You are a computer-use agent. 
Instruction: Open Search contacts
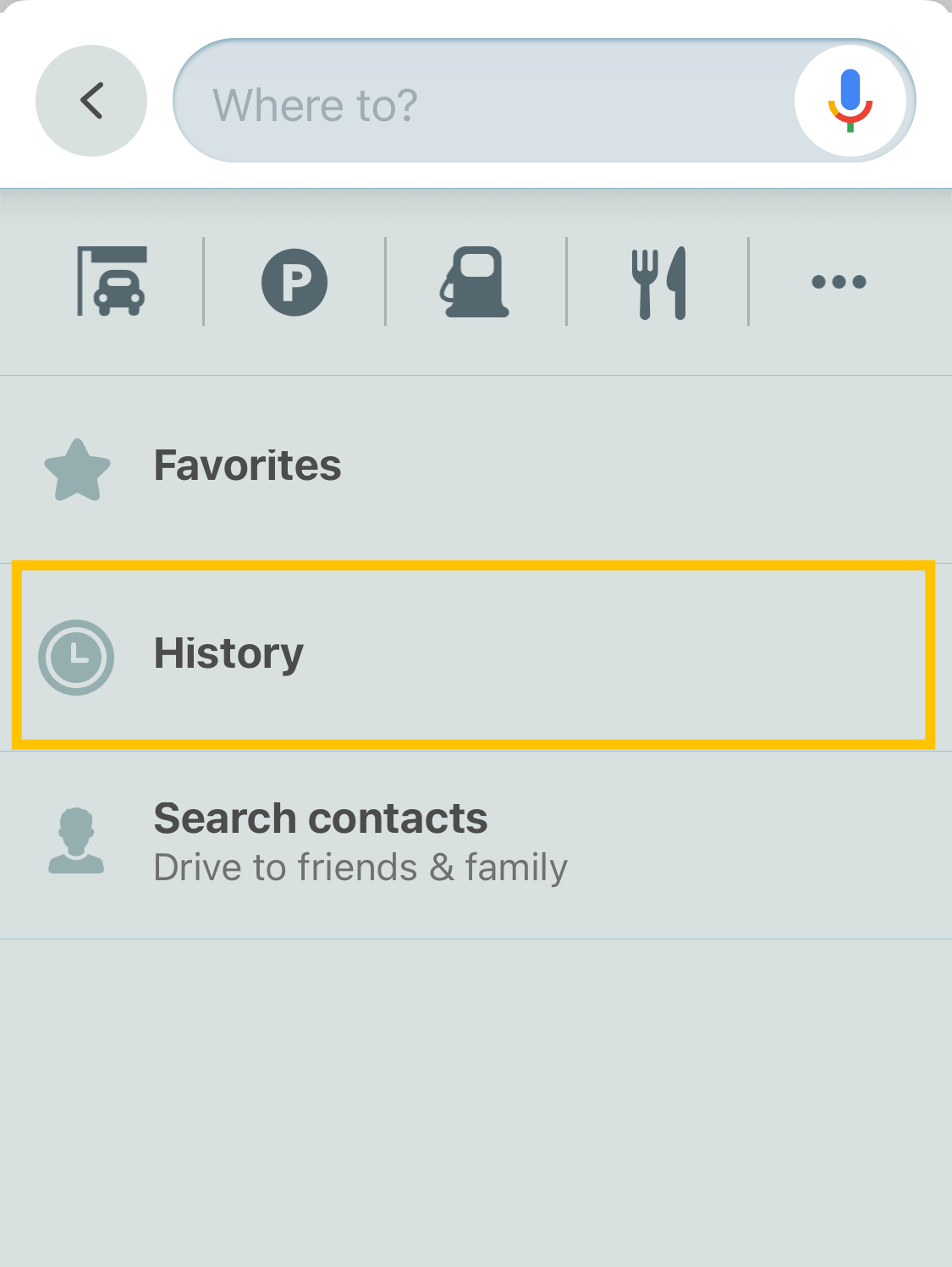(x=321, y=818)
